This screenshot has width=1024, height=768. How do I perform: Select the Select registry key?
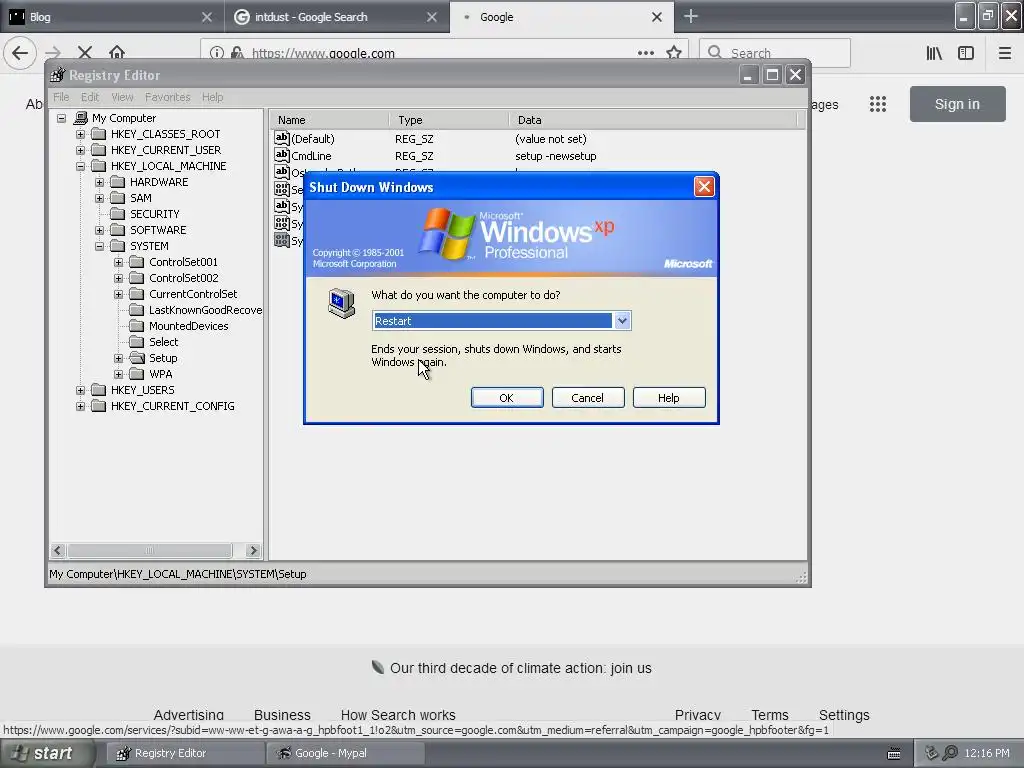pyautogui.click(x=163, y=342)
